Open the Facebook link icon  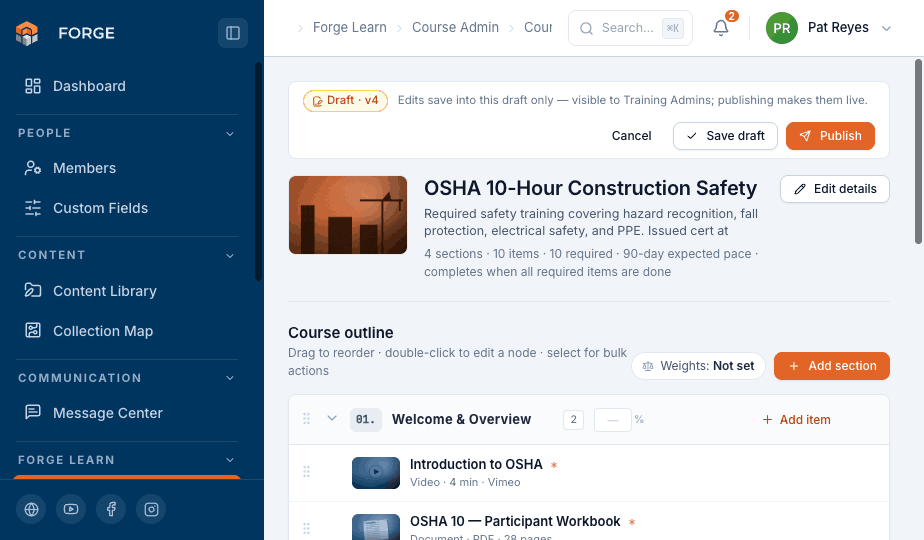coord(111,509)
